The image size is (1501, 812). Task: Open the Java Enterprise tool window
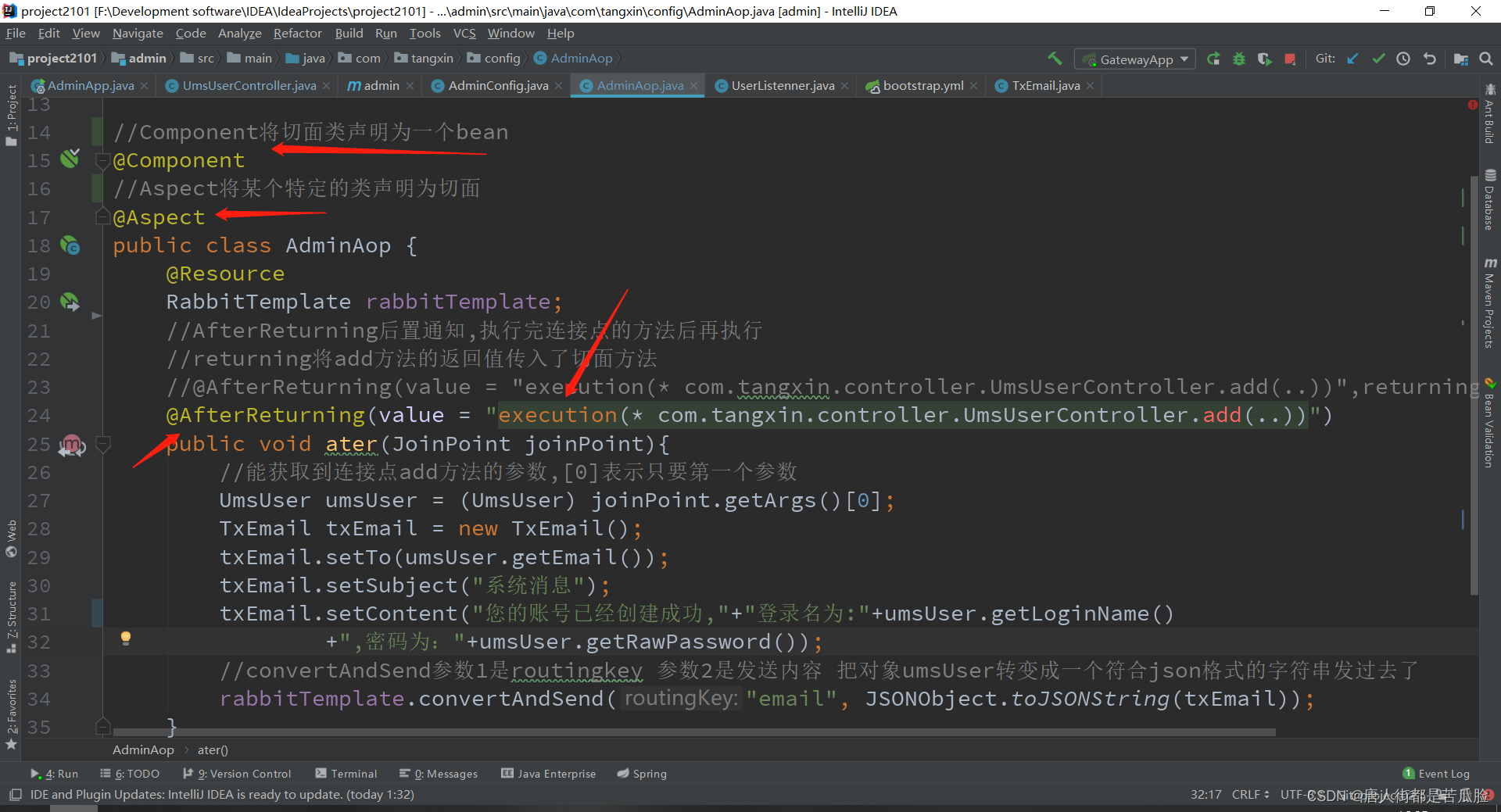tap(549, 774)
